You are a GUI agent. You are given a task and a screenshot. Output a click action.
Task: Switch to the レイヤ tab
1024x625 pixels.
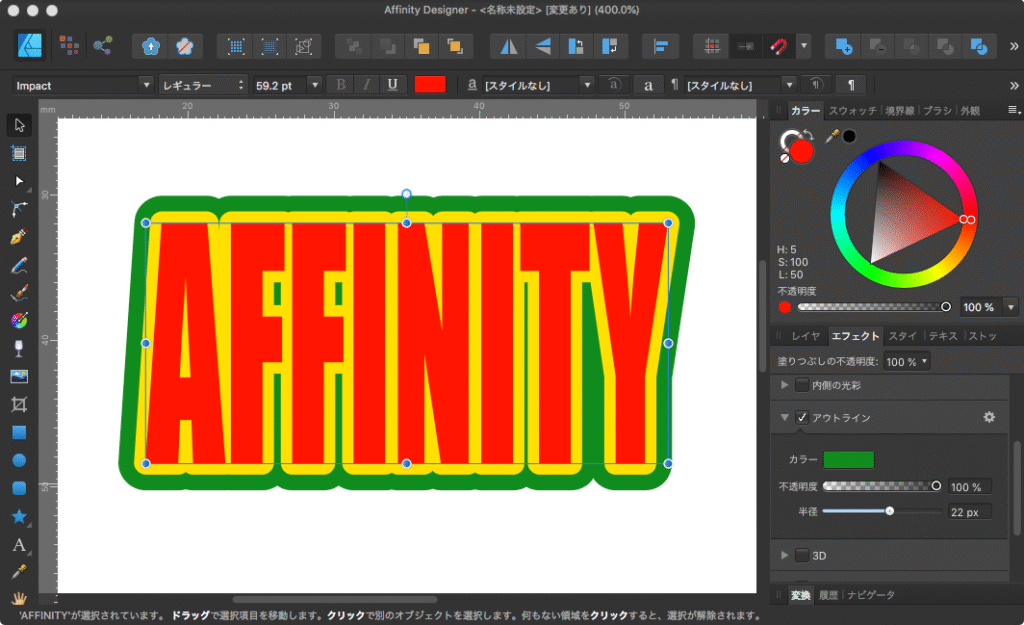coord(805,336)
